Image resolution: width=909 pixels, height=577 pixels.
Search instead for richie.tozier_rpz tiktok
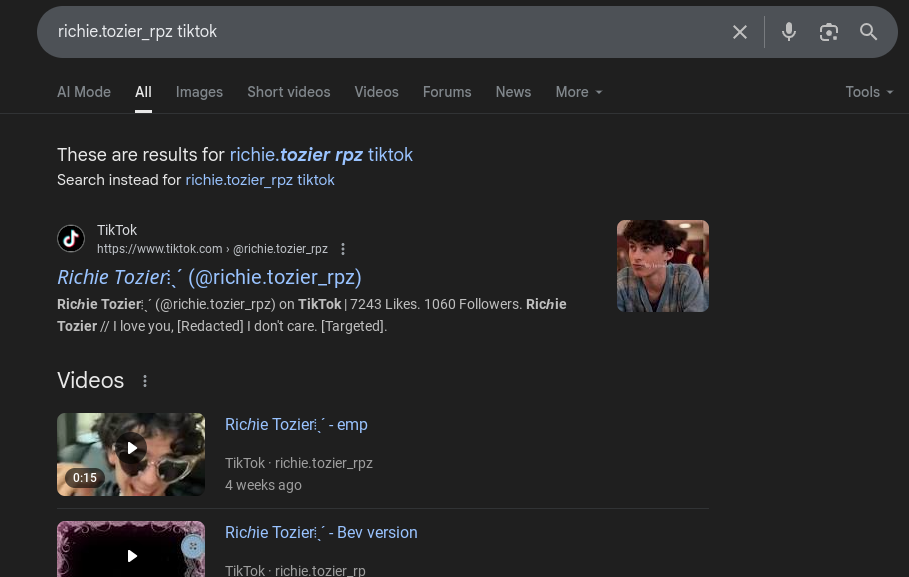[x=260, y=180]
